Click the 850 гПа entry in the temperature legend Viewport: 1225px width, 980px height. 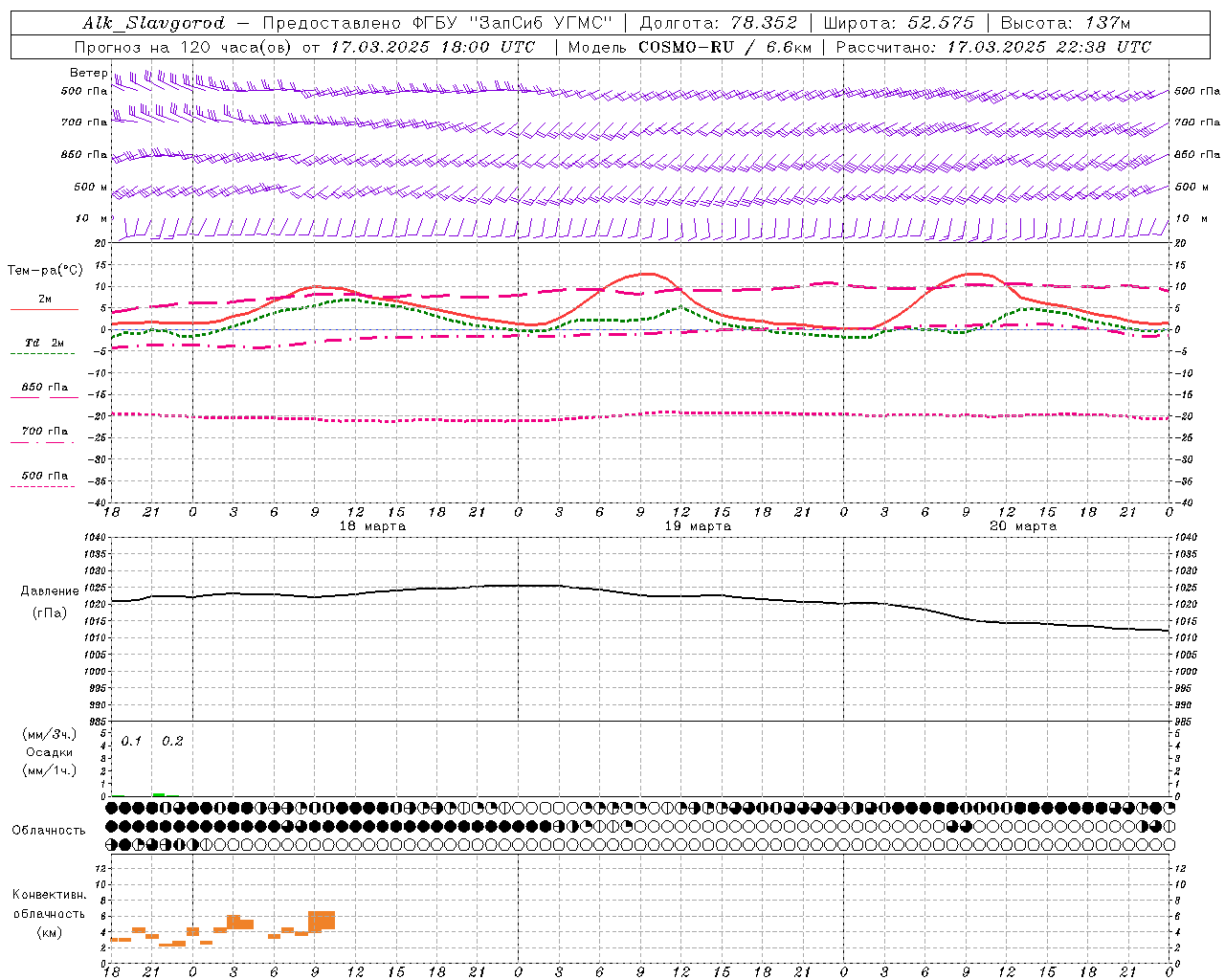point(45,388)
